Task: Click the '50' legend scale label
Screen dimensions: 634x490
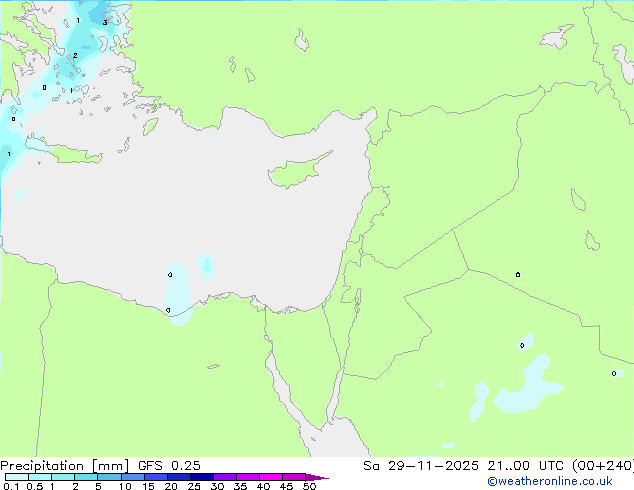Action: click(x=309, y=486)
